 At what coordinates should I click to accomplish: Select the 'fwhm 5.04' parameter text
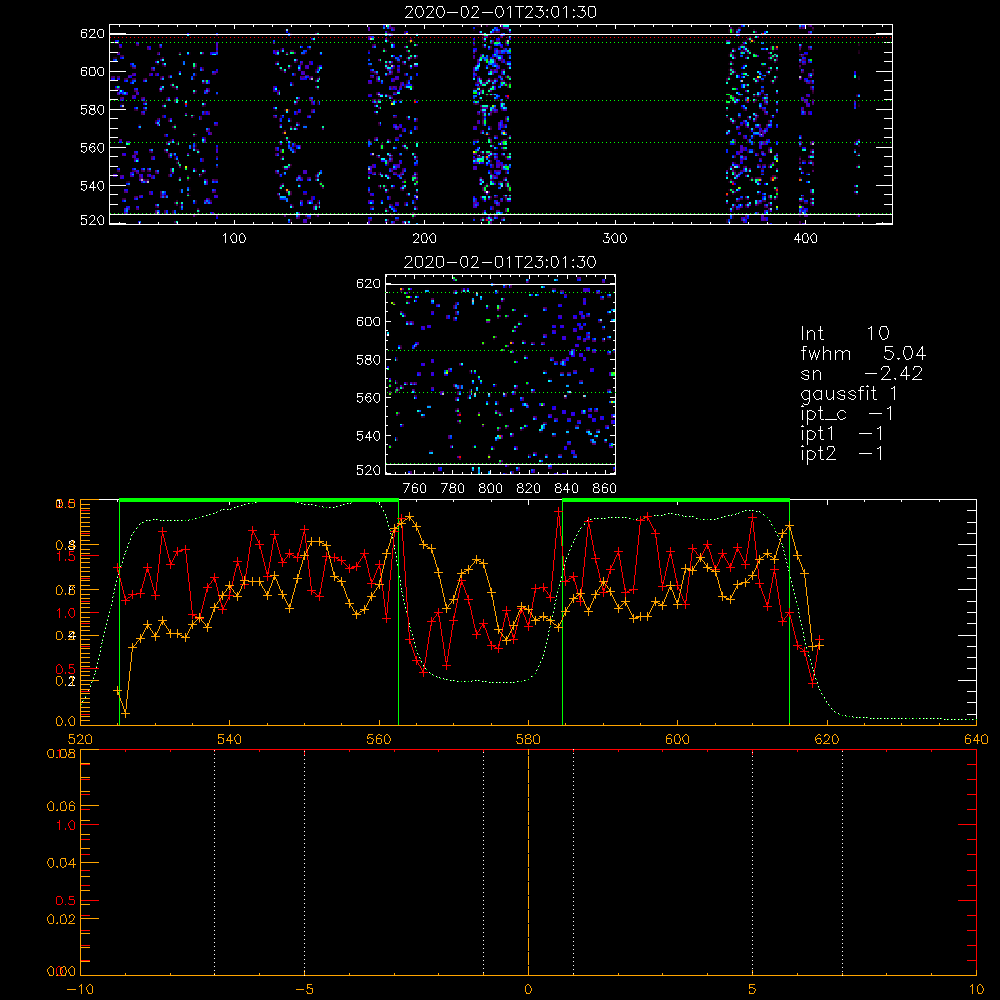point(863,353)
